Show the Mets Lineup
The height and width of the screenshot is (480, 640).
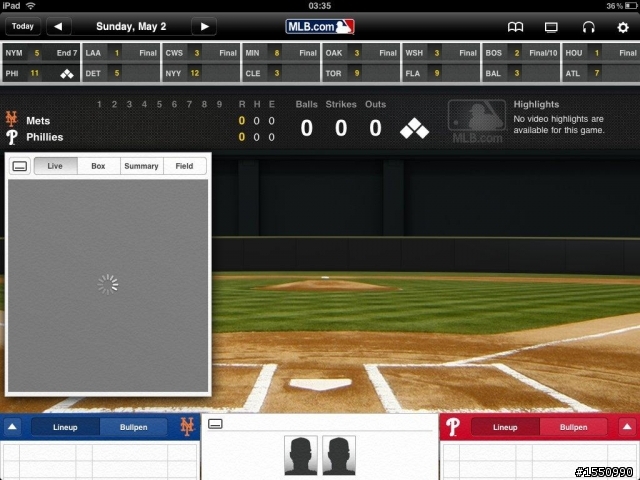click(65, 427)
